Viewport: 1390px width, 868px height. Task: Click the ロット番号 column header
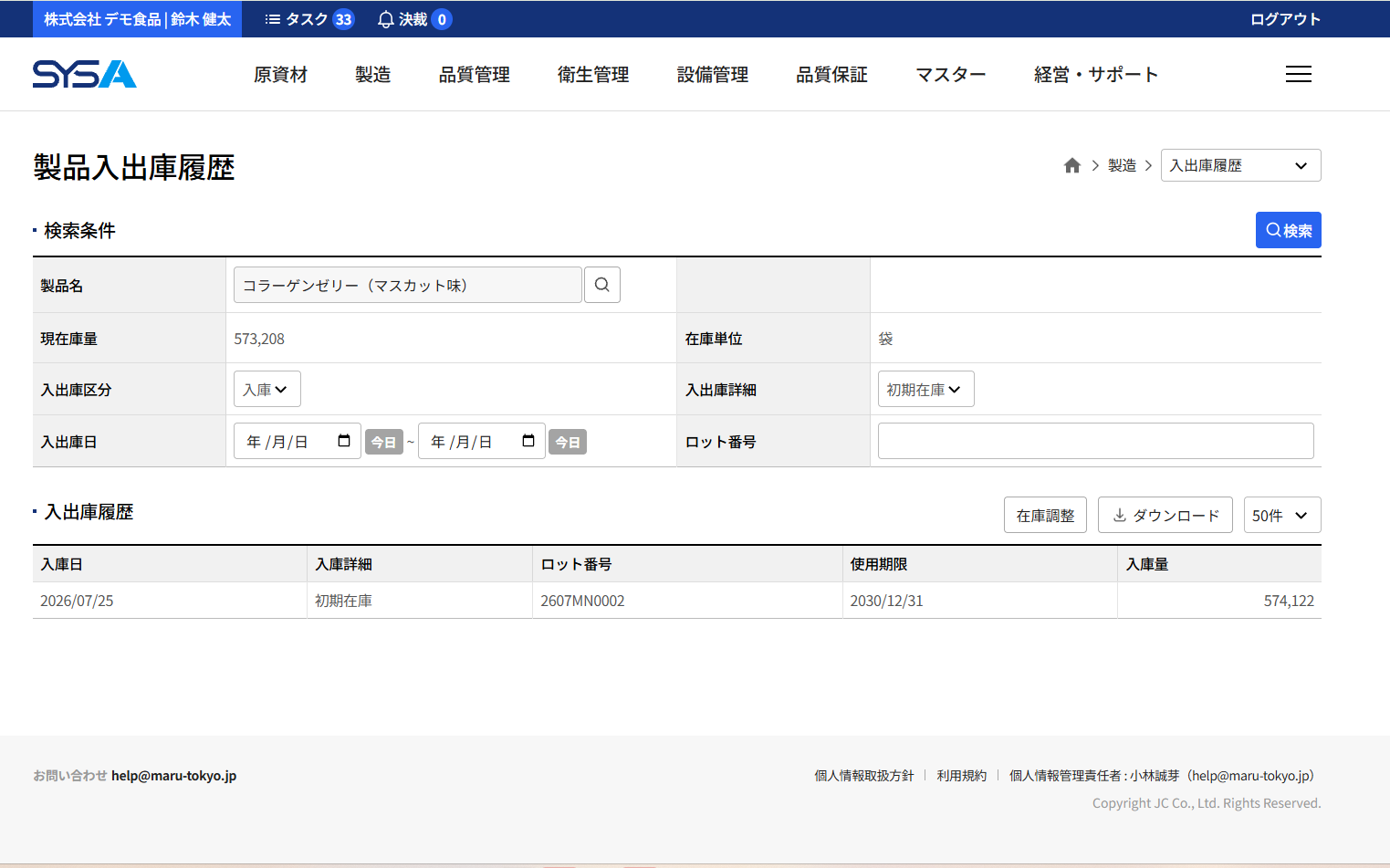coord(687,564)
